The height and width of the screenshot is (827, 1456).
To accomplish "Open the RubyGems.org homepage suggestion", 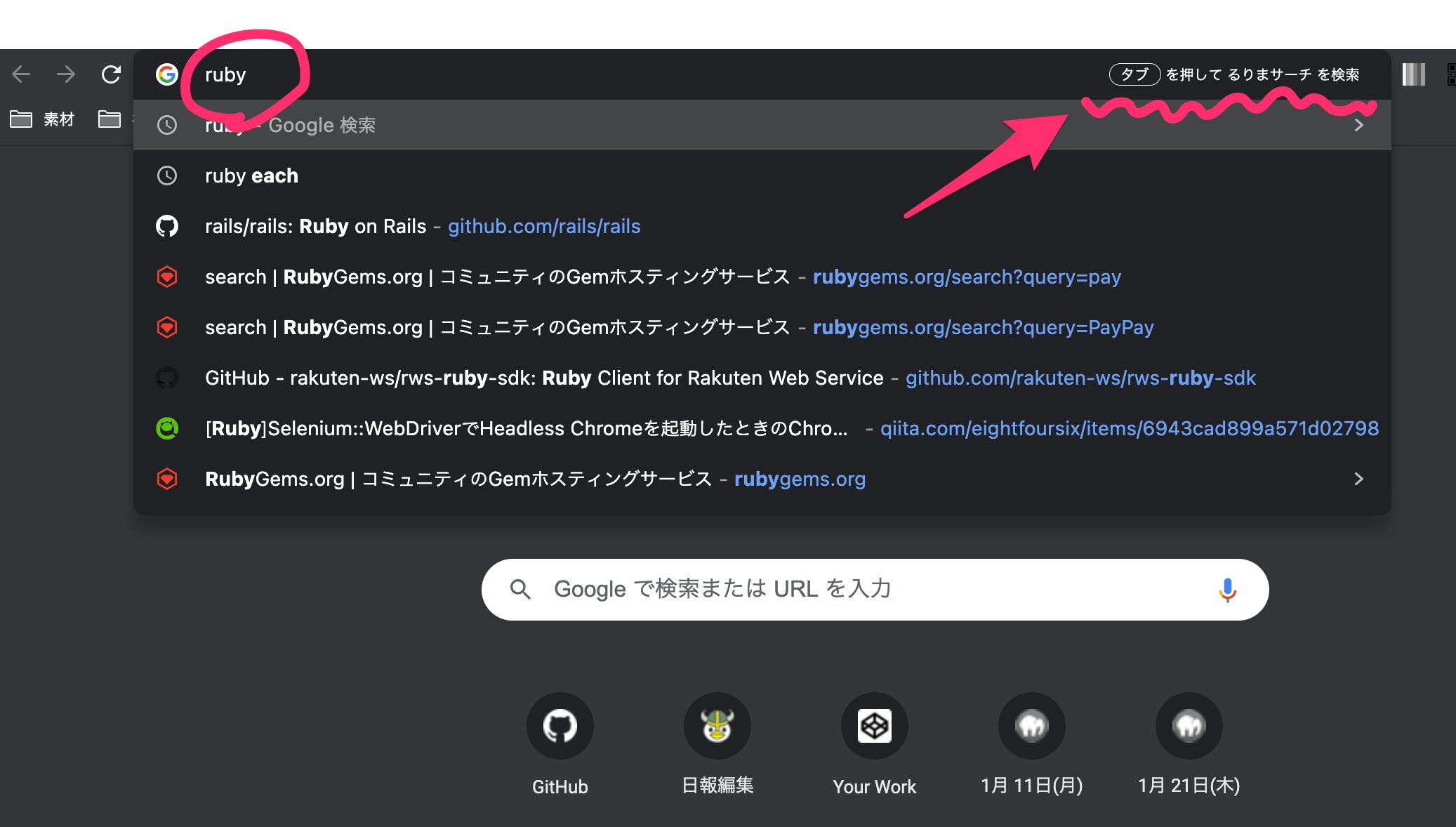I will tap(762, 479).
